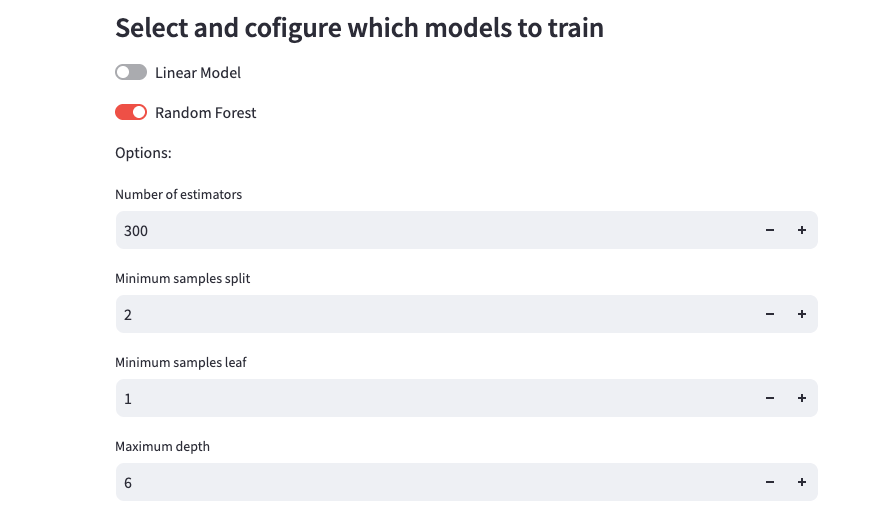Click the 'Maximum depth' field label

click(162, 446)
